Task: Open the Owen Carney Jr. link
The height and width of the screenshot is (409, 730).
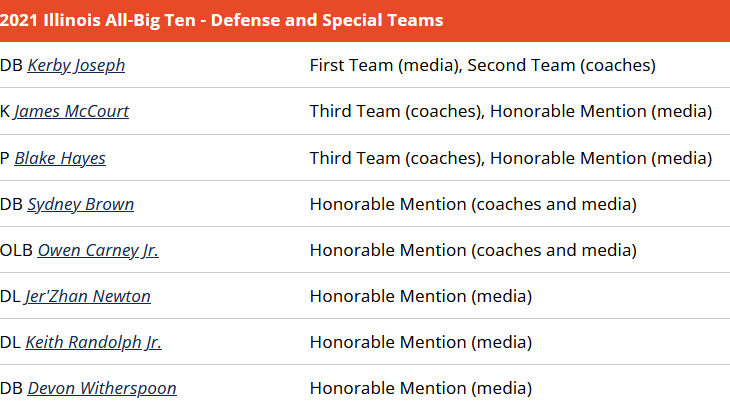Action: click(98, 250)
